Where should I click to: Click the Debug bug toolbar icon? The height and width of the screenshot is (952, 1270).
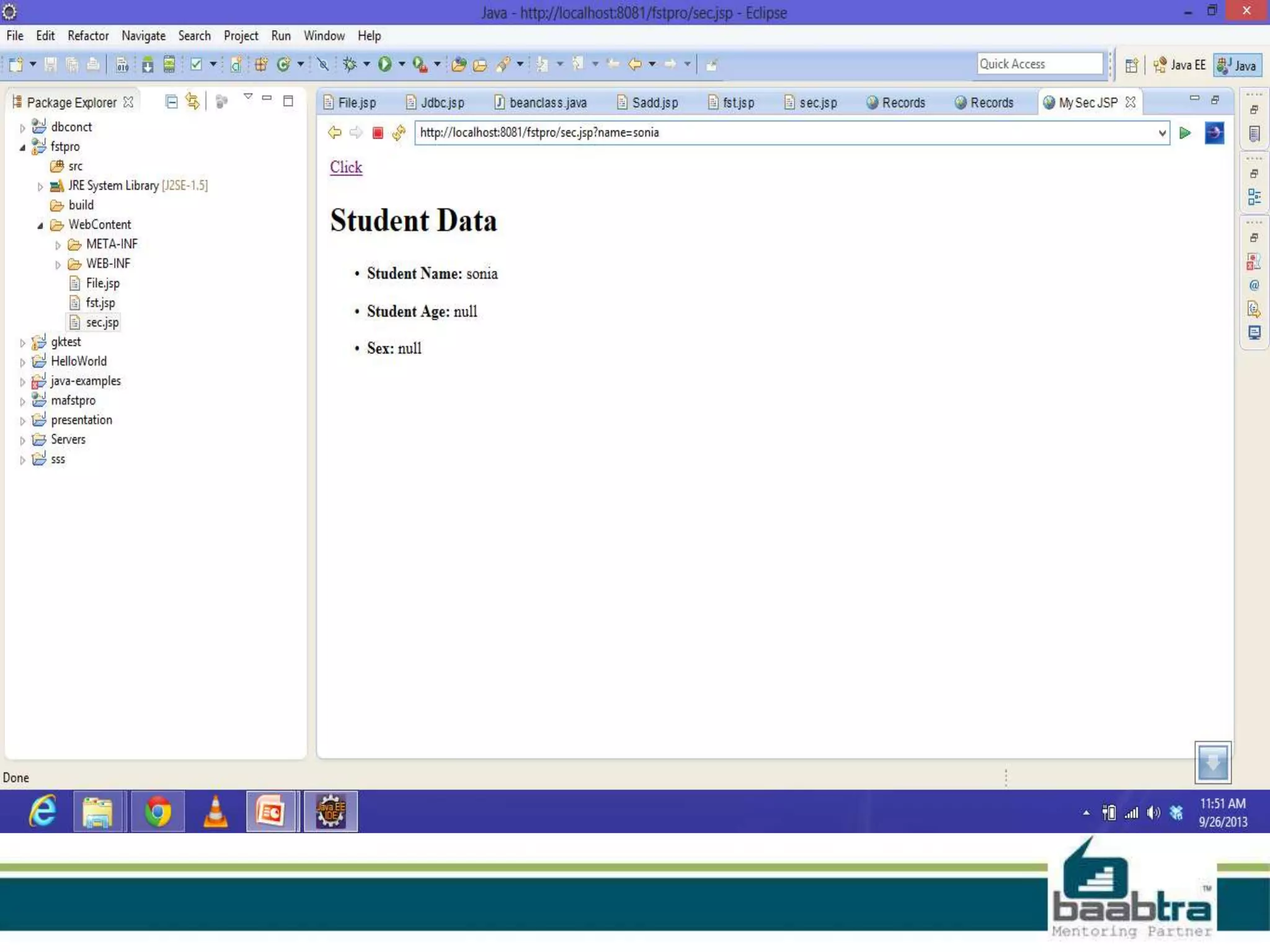click(350, 64)
